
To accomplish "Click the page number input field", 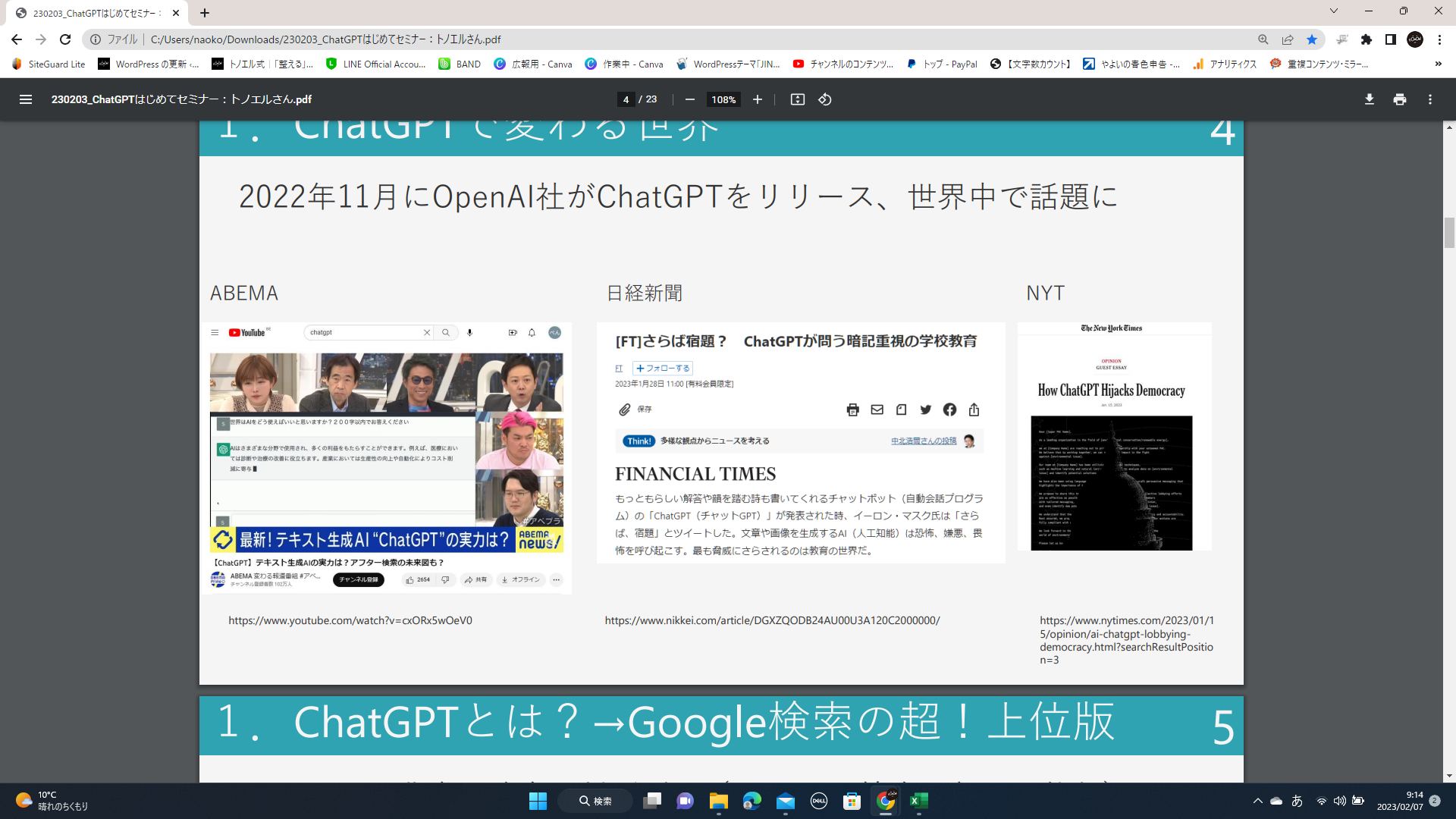I will tap(626, 99).
